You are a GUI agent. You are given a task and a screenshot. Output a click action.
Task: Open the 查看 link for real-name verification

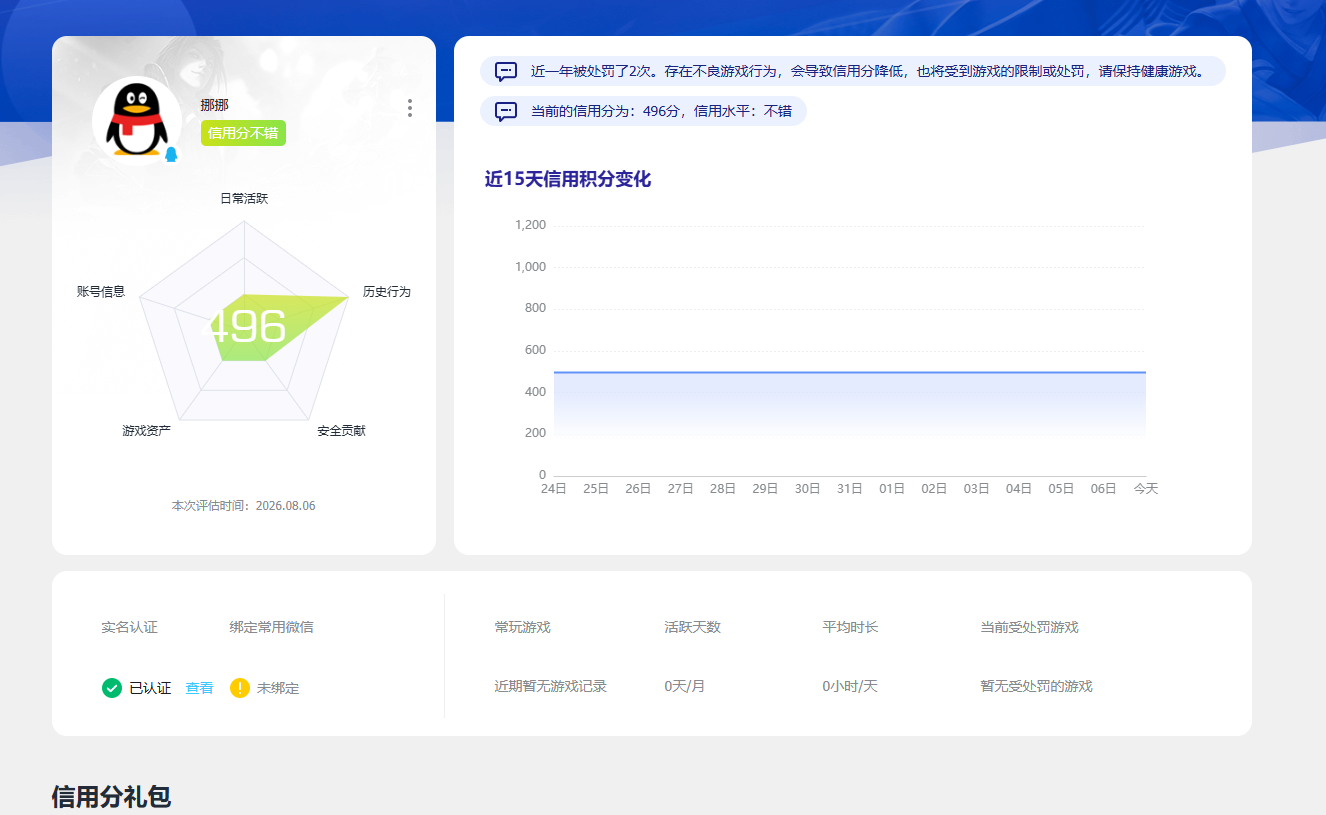pos(199,688)
